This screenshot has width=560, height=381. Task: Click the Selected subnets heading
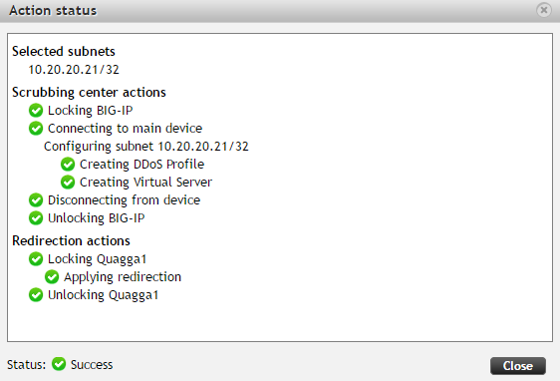[64, 51]
